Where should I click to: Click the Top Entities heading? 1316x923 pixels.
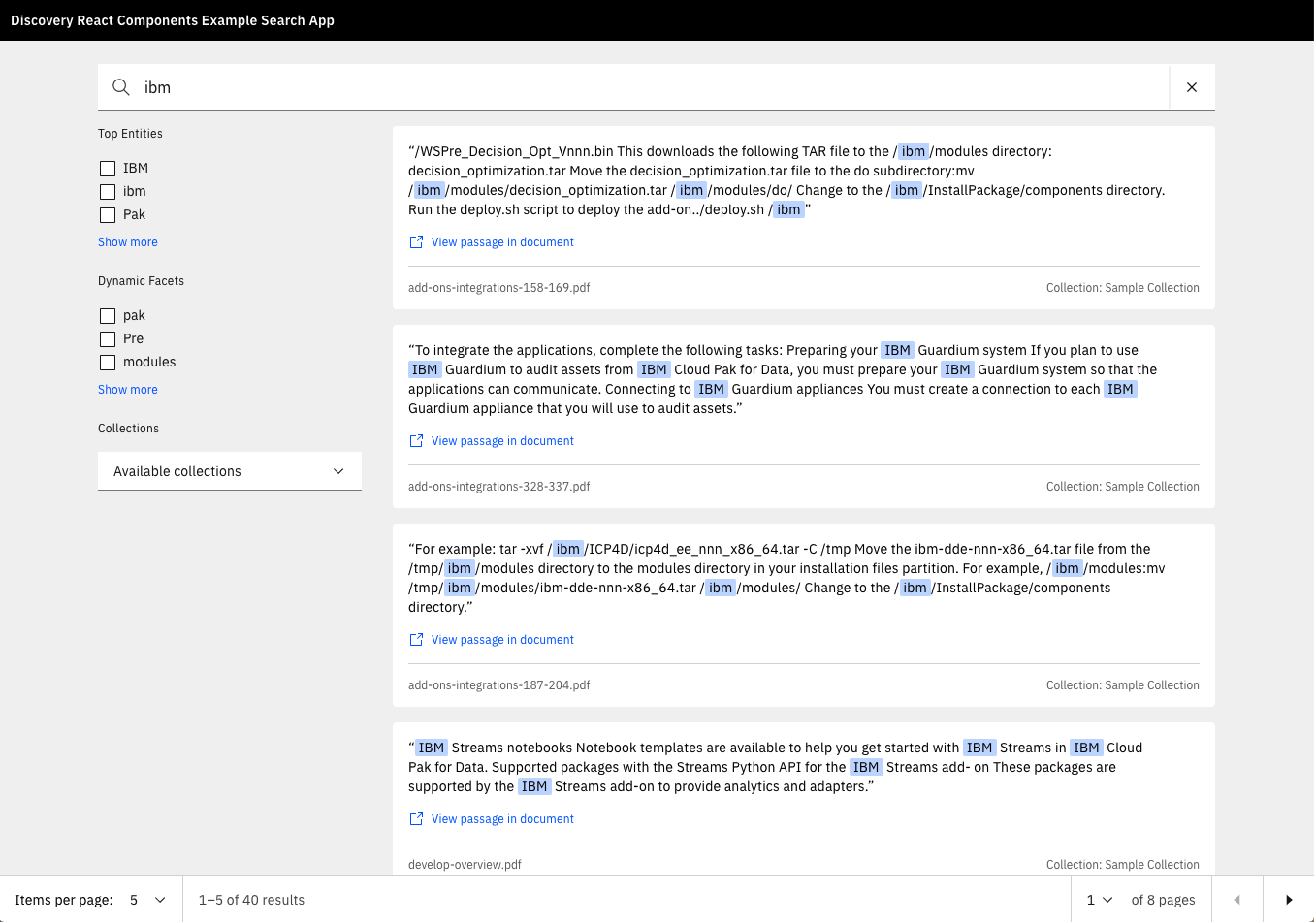pyautogui.click(x=130, y=134)
